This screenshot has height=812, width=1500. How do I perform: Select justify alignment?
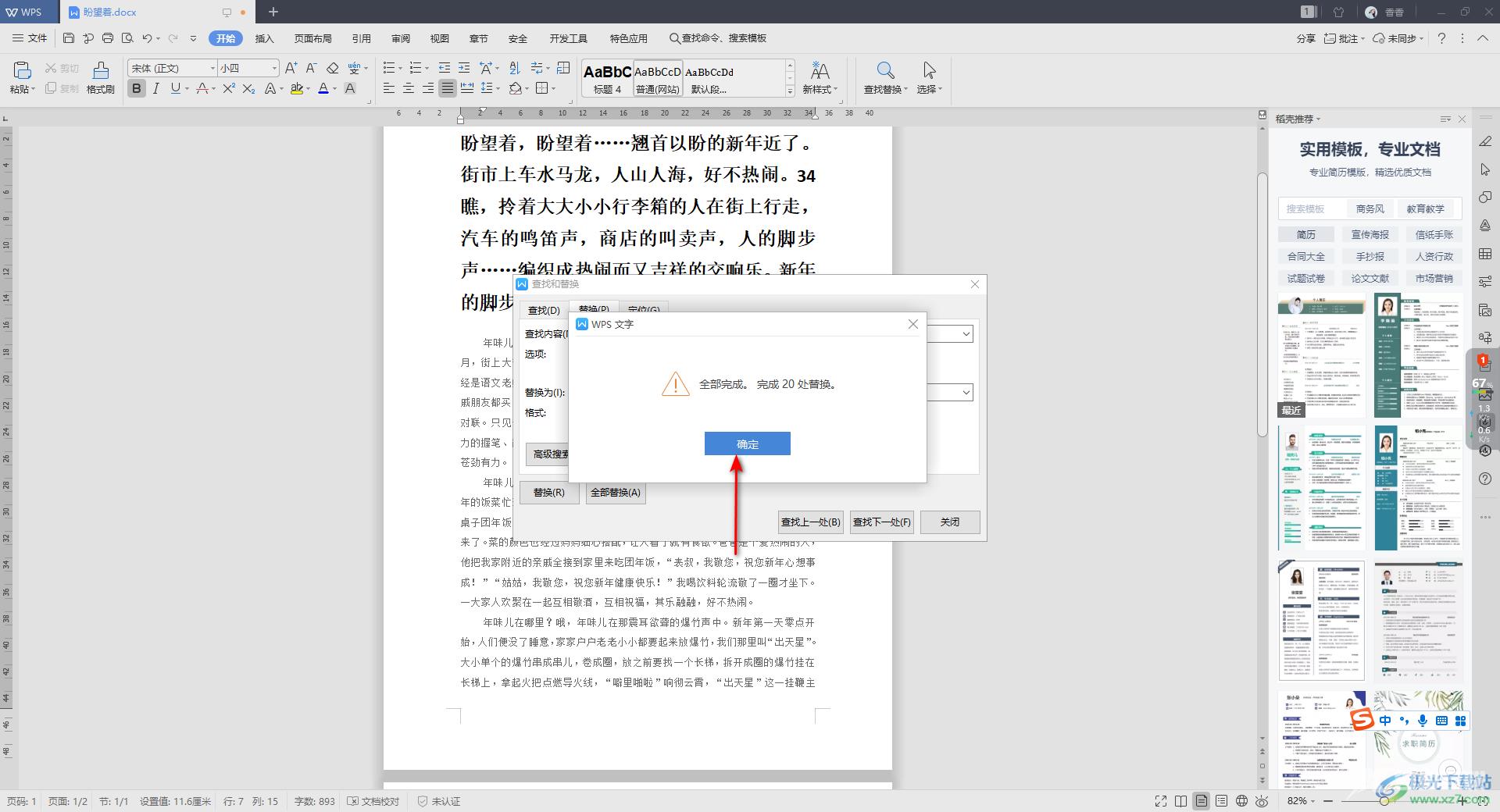[447, 88]
